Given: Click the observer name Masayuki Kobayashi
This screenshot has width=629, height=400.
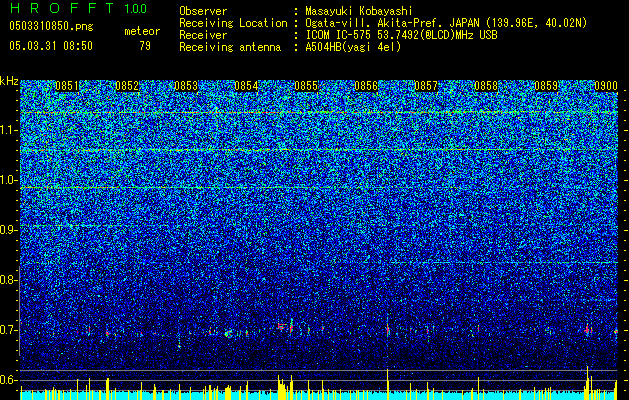Looking at the screenshot, I should pos(359,11).
